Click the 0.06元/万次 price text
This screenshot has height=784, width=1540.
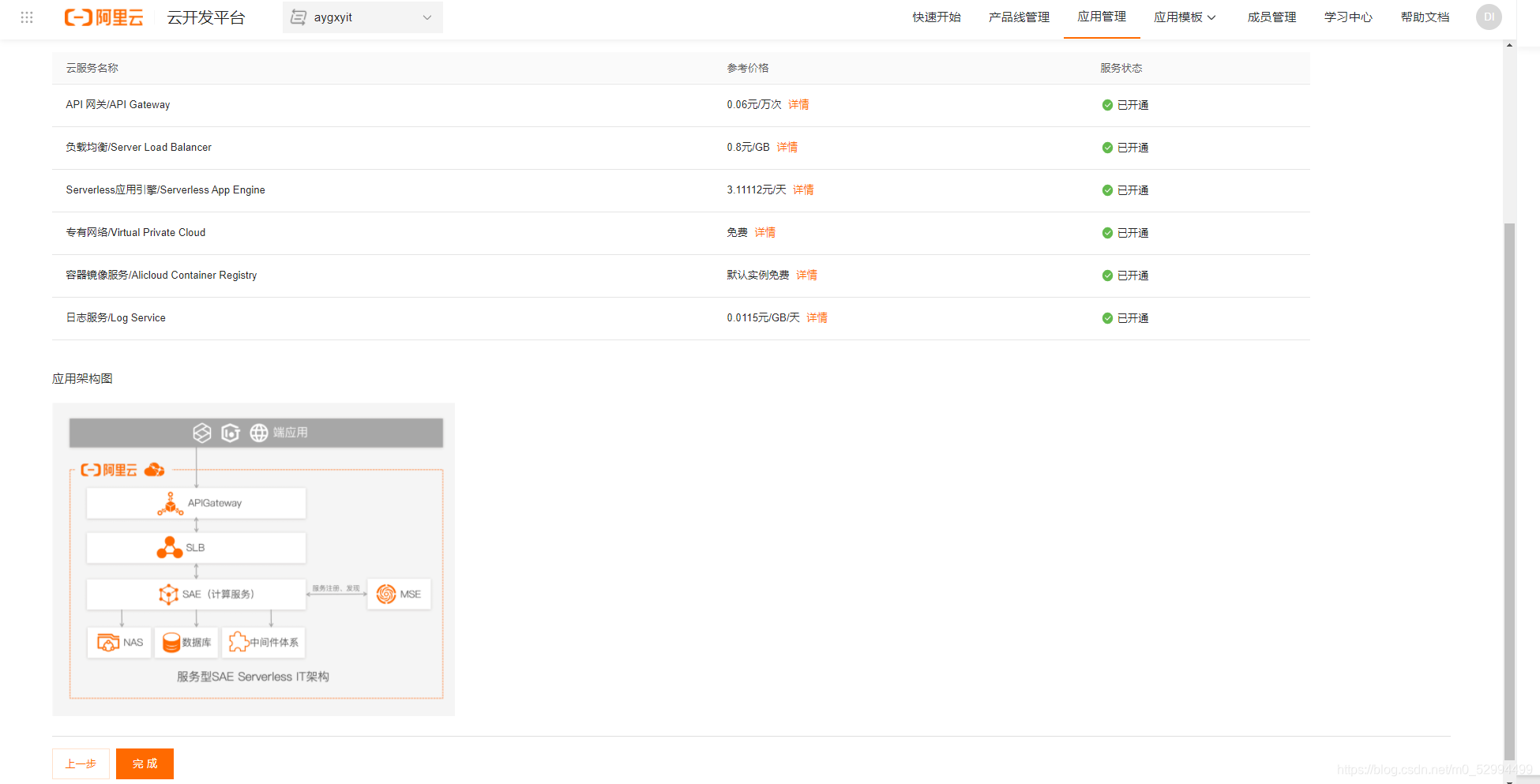coord(754,104)
